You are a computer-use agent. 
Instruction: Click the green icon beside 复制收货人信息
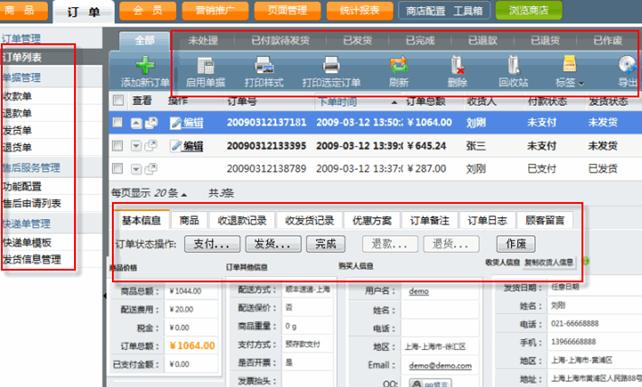(585, 261)
